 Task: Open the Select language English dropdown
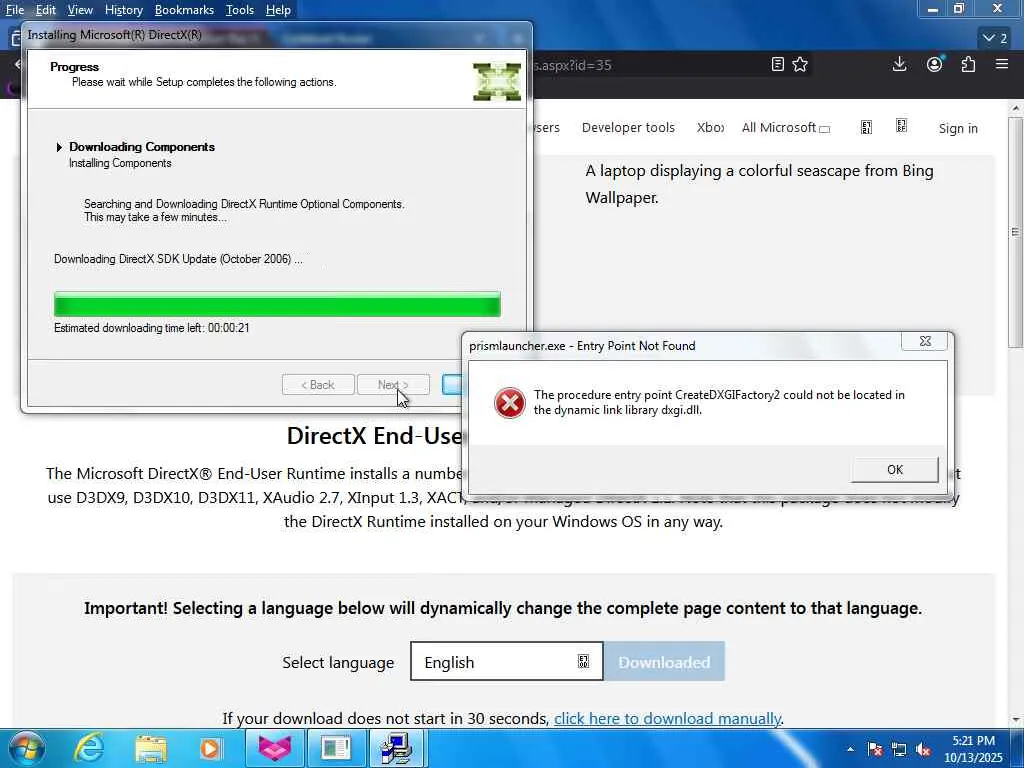507,662
